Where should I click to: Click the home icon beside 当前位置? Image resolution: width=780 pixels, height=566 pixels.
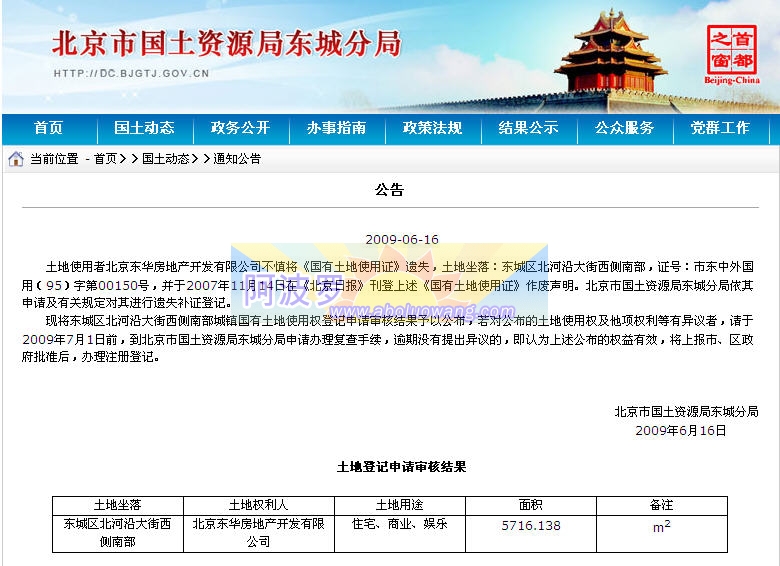click(16, 159)
